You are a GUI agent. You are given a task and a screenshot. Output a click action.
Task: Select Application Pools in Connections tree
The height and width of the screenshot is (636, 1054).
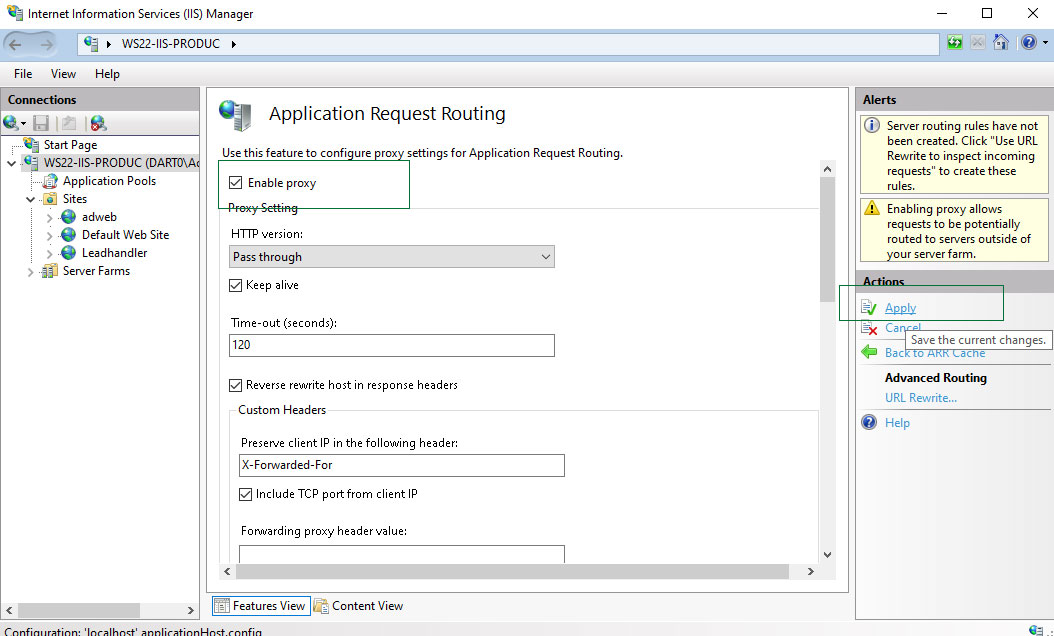110,181
